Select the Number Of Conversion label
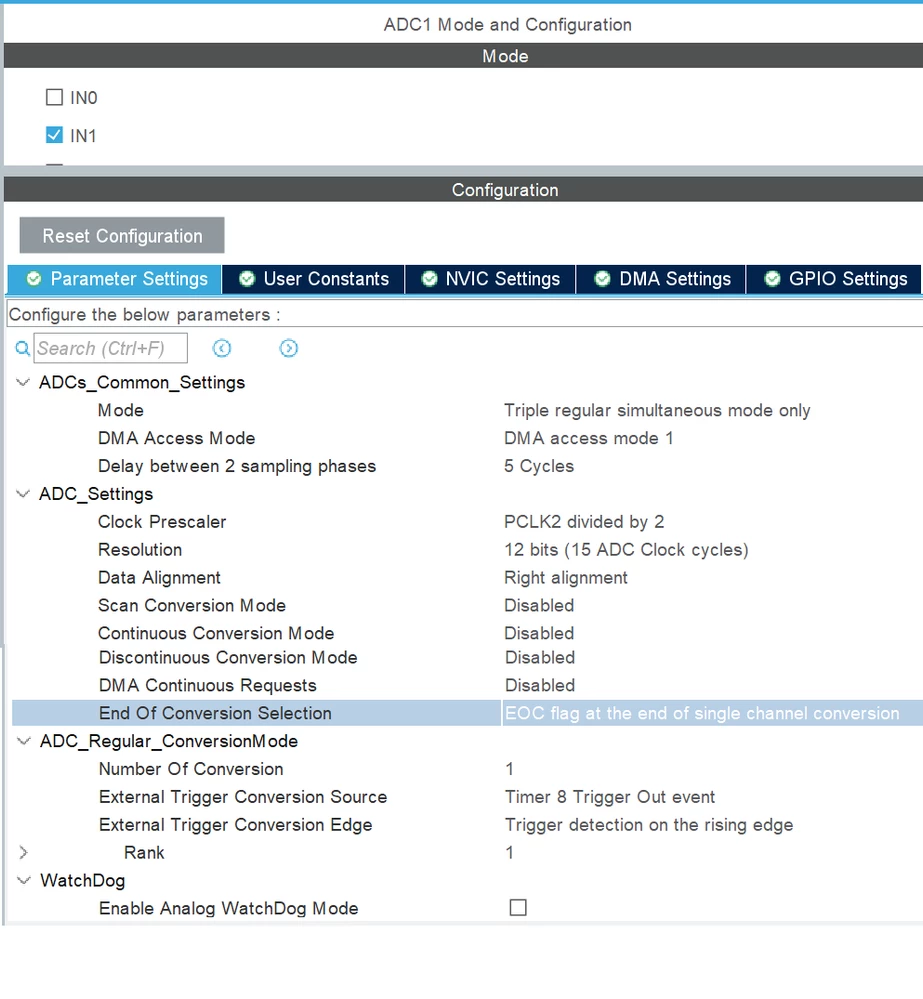Viewport: 923px width, 999px height. (191, 769)
